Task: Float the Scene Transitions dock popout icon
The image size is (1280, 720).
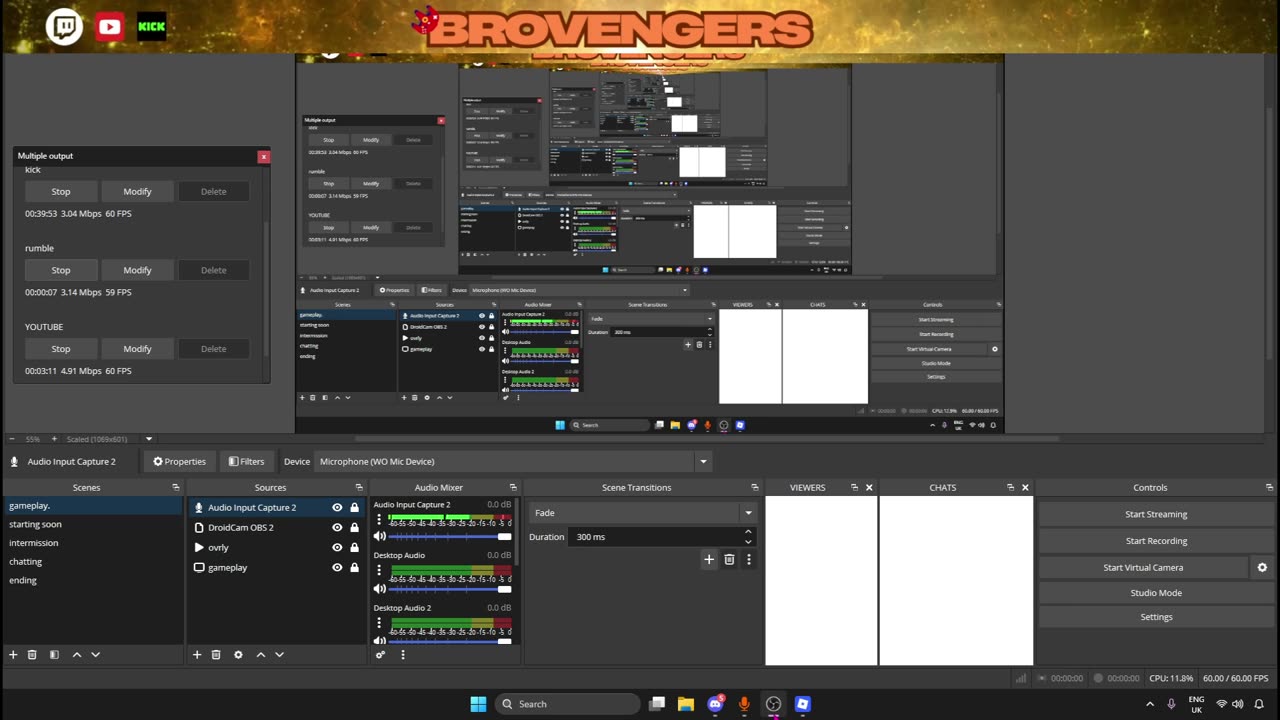Action: [x=755, y=488]
